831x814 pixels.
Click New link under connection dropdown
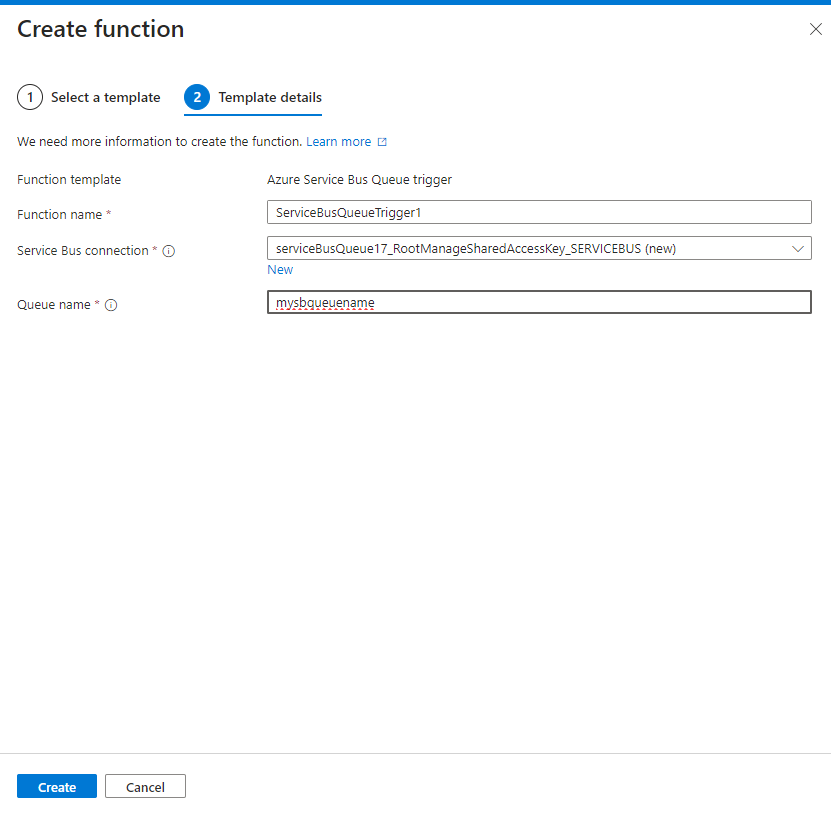click(280, 270)
